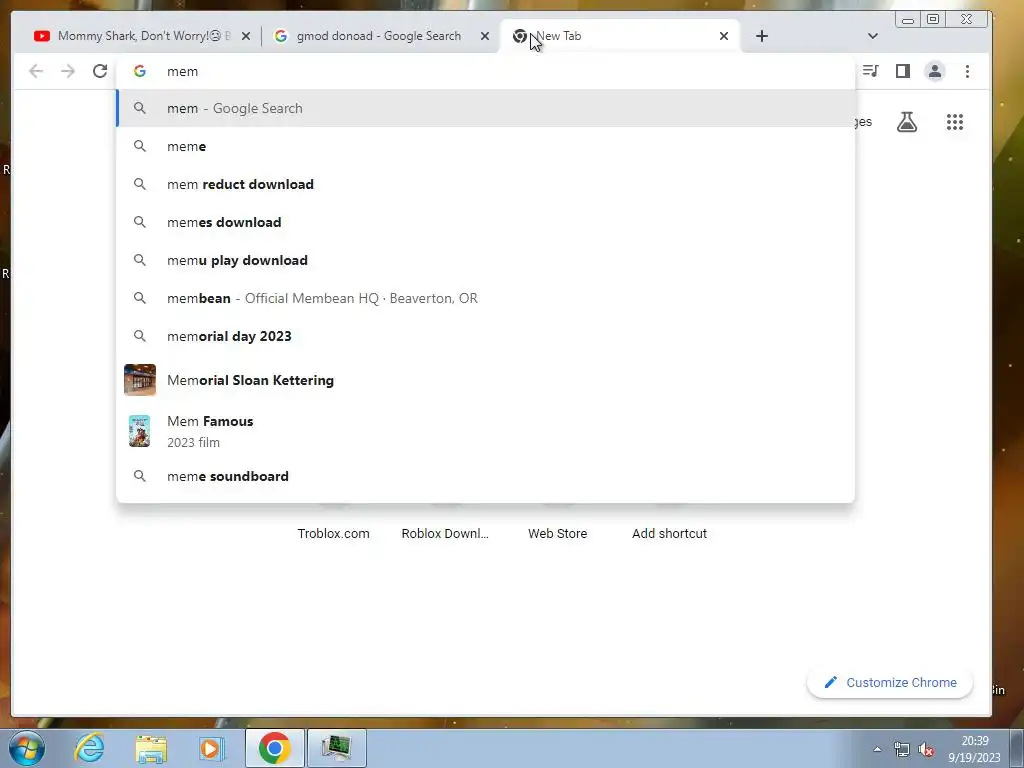The width and height of the screenshot is (1024, 768).
Task: Close the Mommy Shark YouTube tab
Action: point(246,36)
